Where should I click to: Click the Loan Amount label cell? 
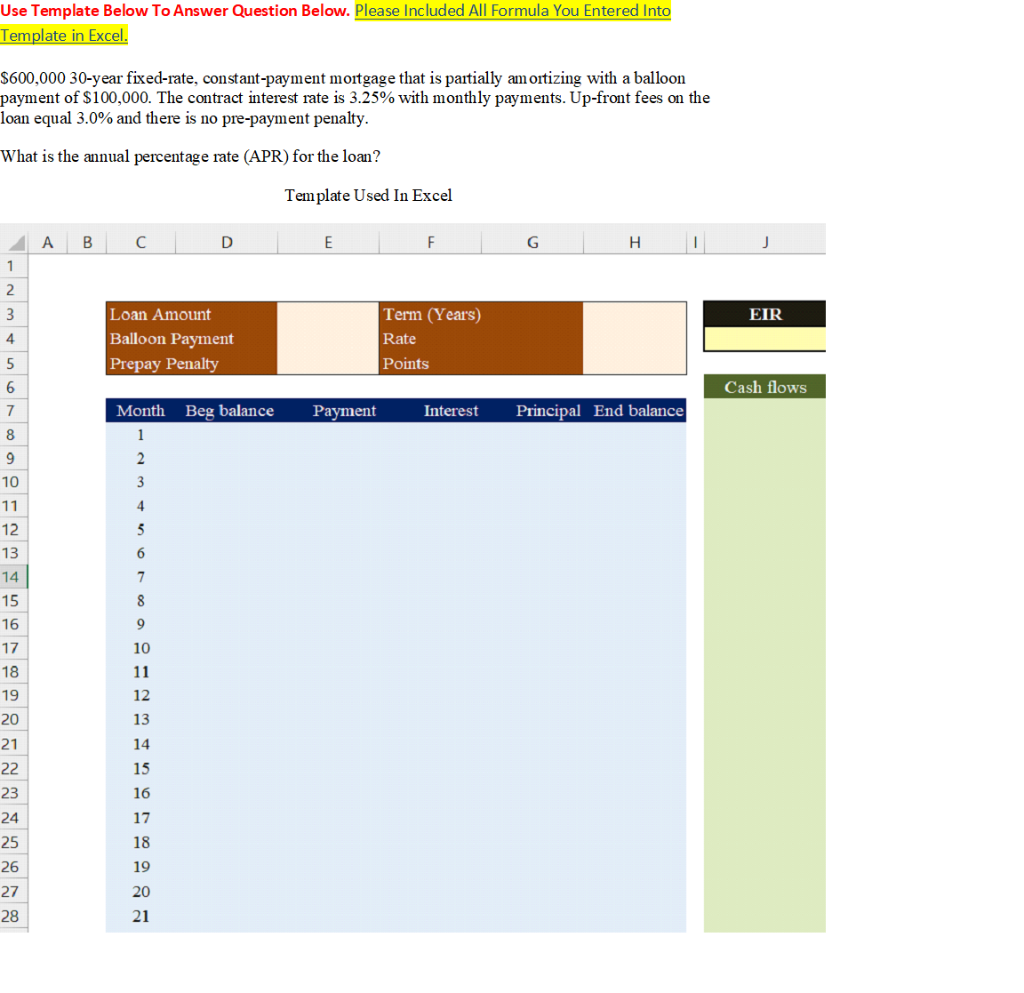pos(192,314)
